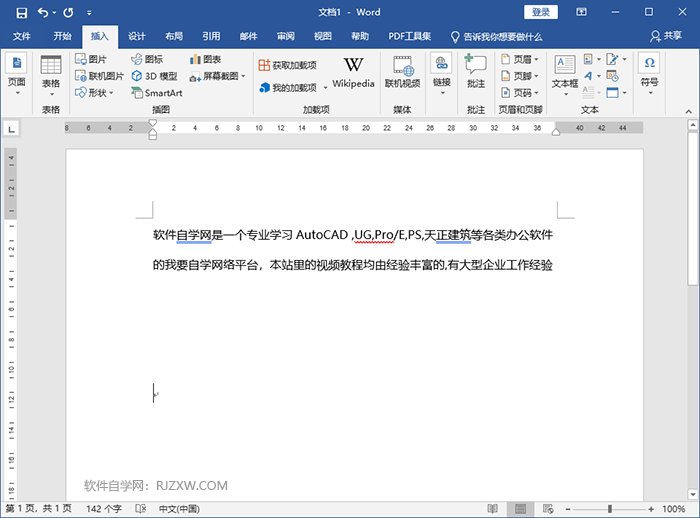Image resolution: width=700 pixels, height=518 pixels.
Task: Zoom out with the minus button
Action: point(568,509)
